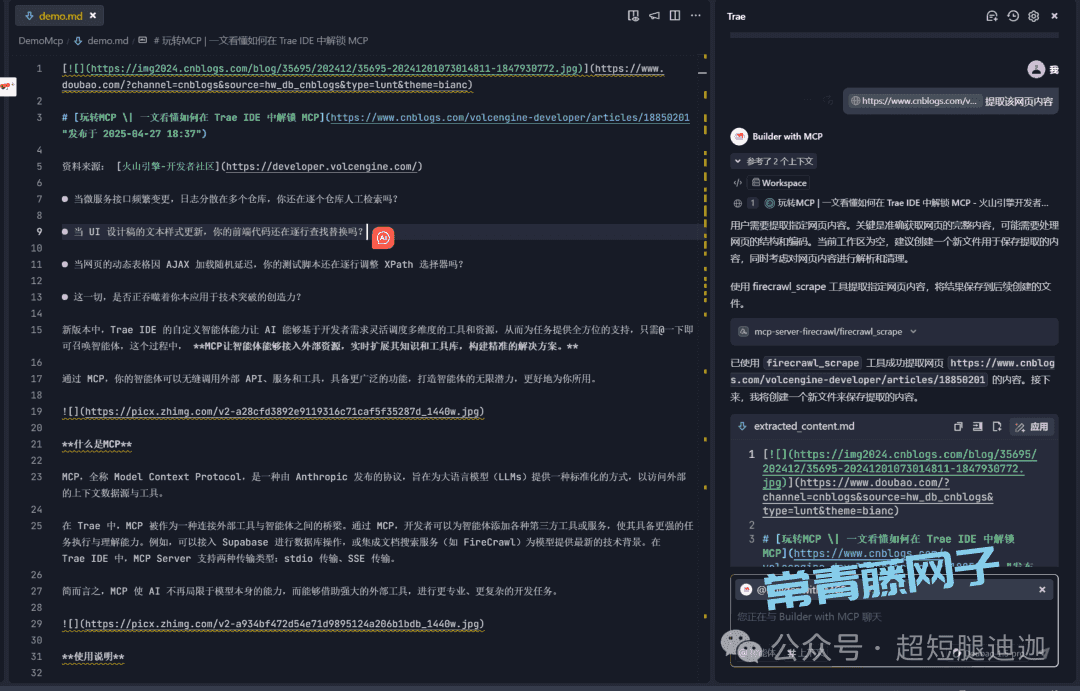Image resolution: width=1080 pixels, height=691 pixels.
Task: Click line 17 text beginning '通过 MCP'
Action: pos(329,378)
